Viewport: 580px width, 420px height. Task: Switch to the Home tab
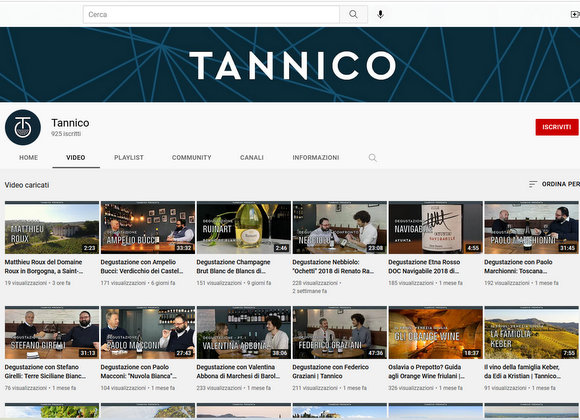click(x=28, y=158)
